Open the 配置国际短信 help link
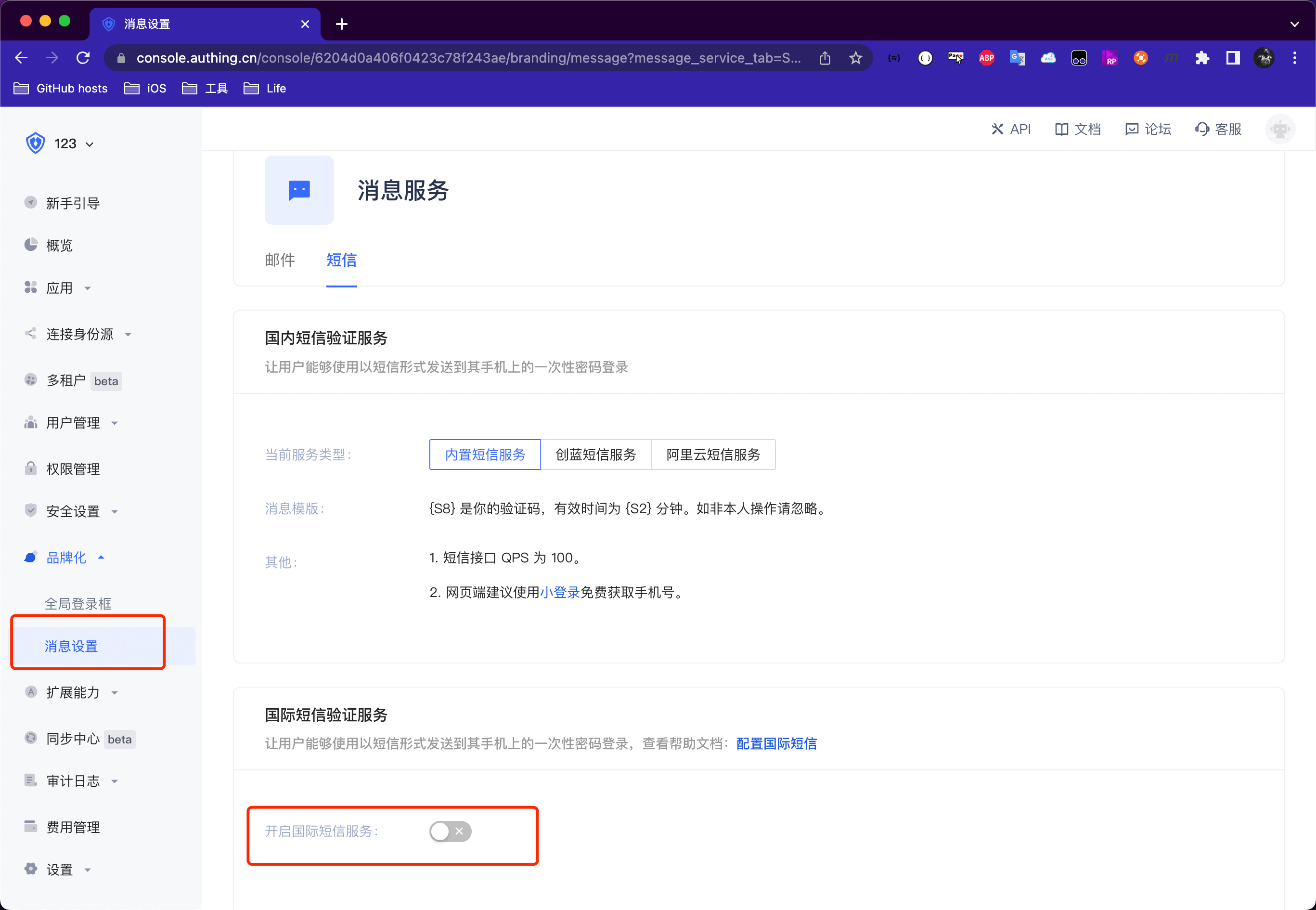Image resolution: width=1316 pixels, height=910 pixels. (776, 743)
